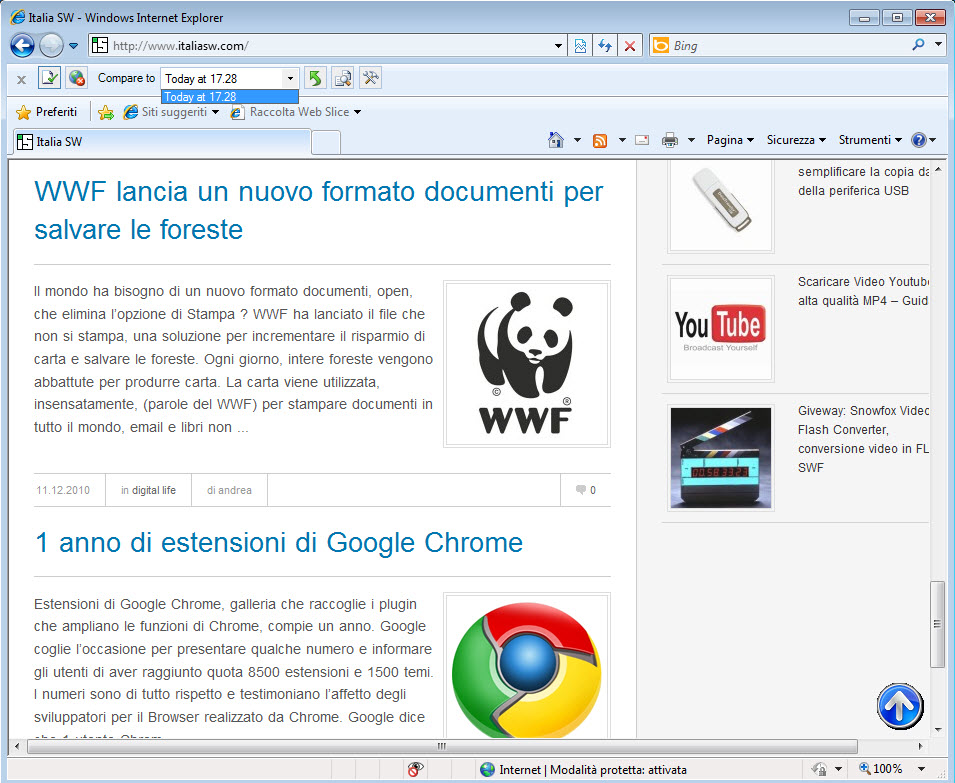The width and height of the screenshot is (955, 783).
Task: Click the 100% zoom level button
Action: (x=881, y=769)
